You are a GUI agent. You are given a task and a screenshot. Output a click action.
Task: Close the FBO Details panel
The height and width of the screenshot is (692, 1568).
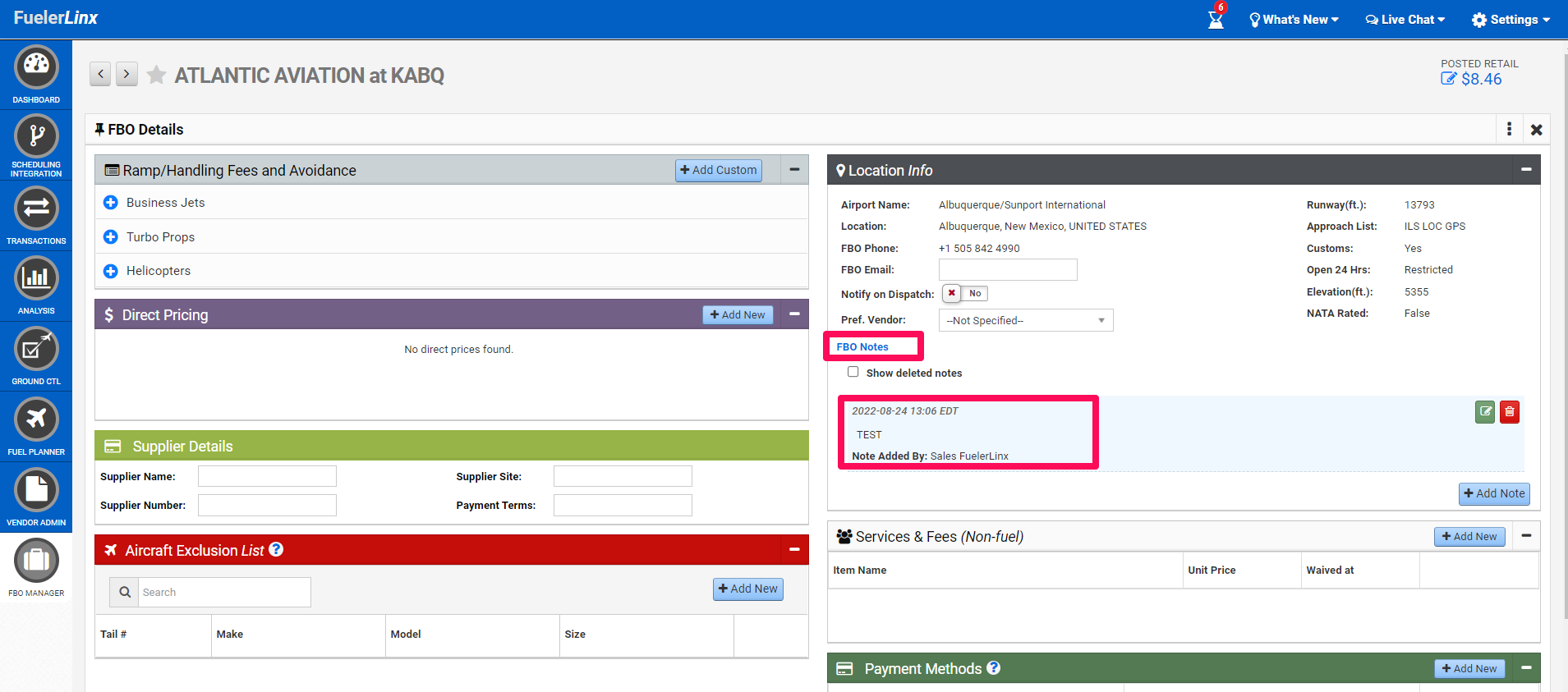(x=1536, y=130)
